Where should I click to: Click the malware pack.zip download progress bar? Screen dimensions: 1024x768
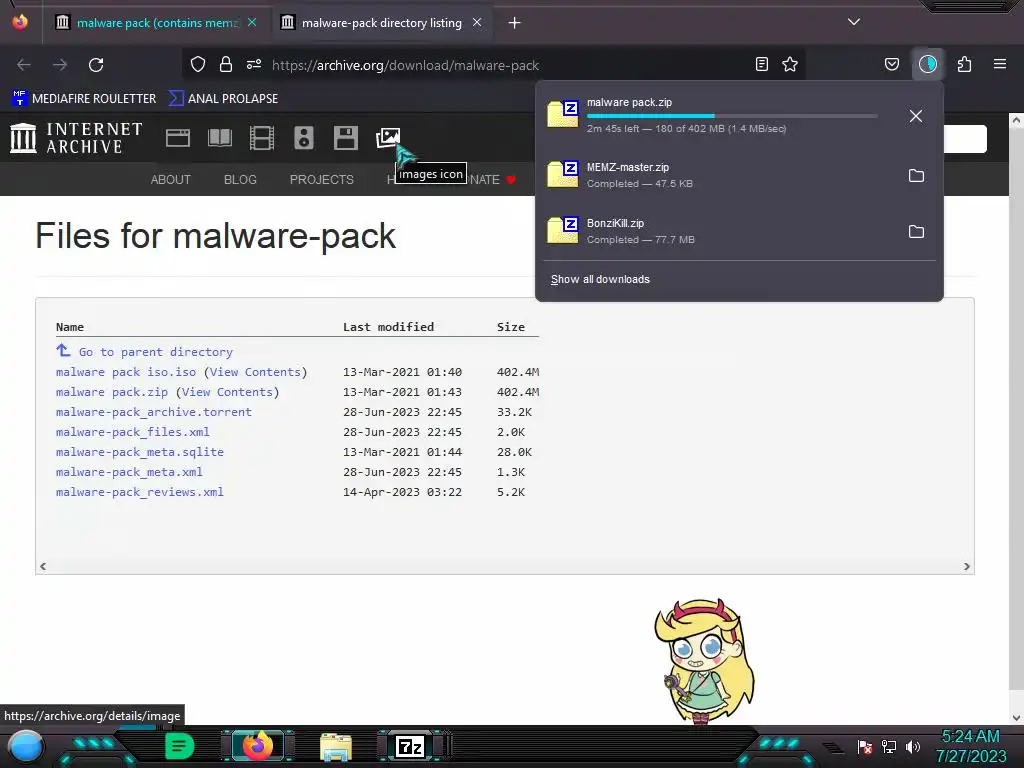click(732, 116)
